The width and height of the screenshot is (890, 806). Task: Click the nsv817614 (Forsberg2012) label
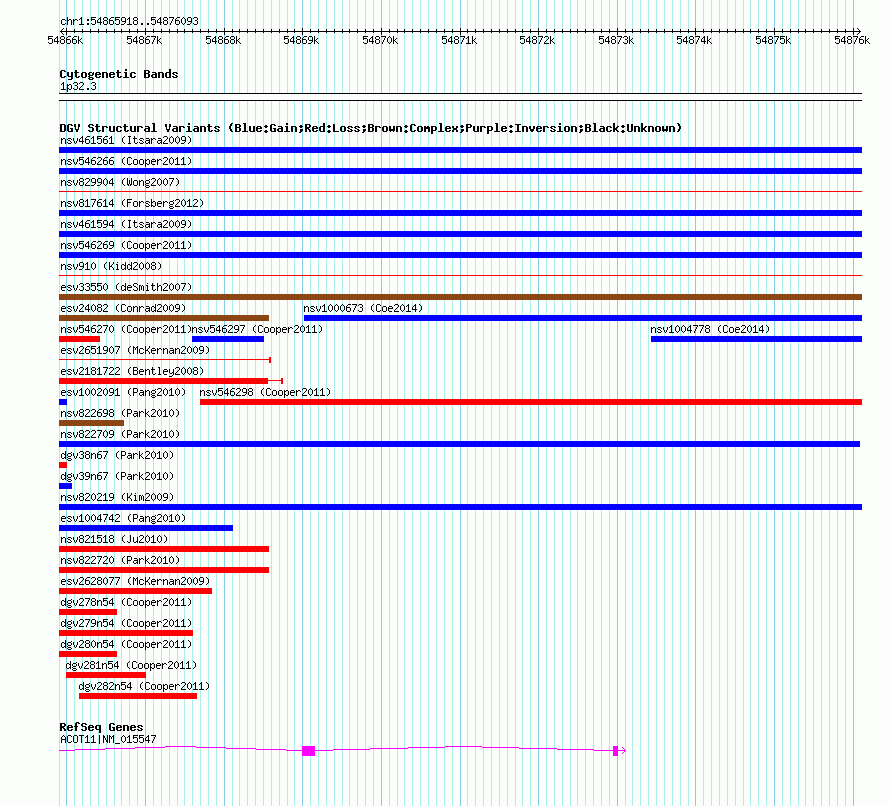(132, 203)
